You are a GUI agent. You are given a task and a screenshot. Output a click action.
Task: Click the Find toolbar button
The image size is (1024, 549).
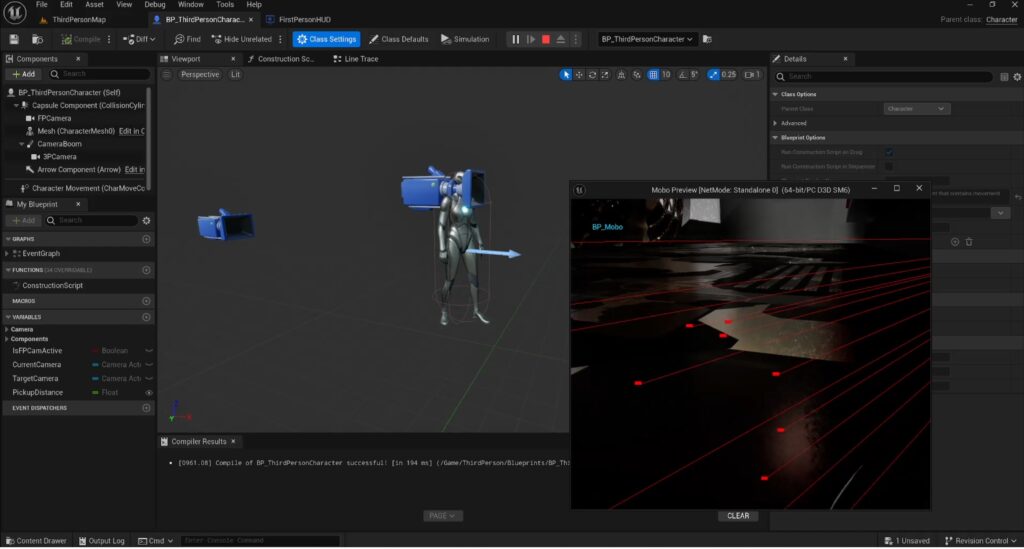pyautogui.click(x=186, y=39)
